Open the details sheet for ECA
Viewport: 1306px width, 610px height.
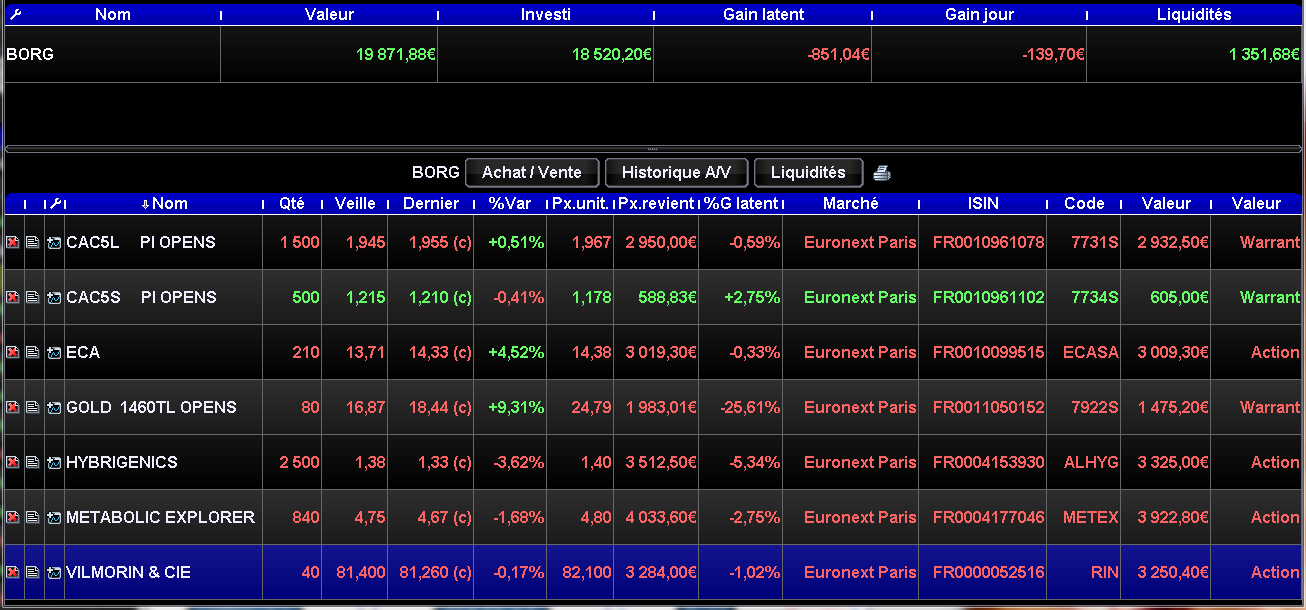tap(33, 352)
